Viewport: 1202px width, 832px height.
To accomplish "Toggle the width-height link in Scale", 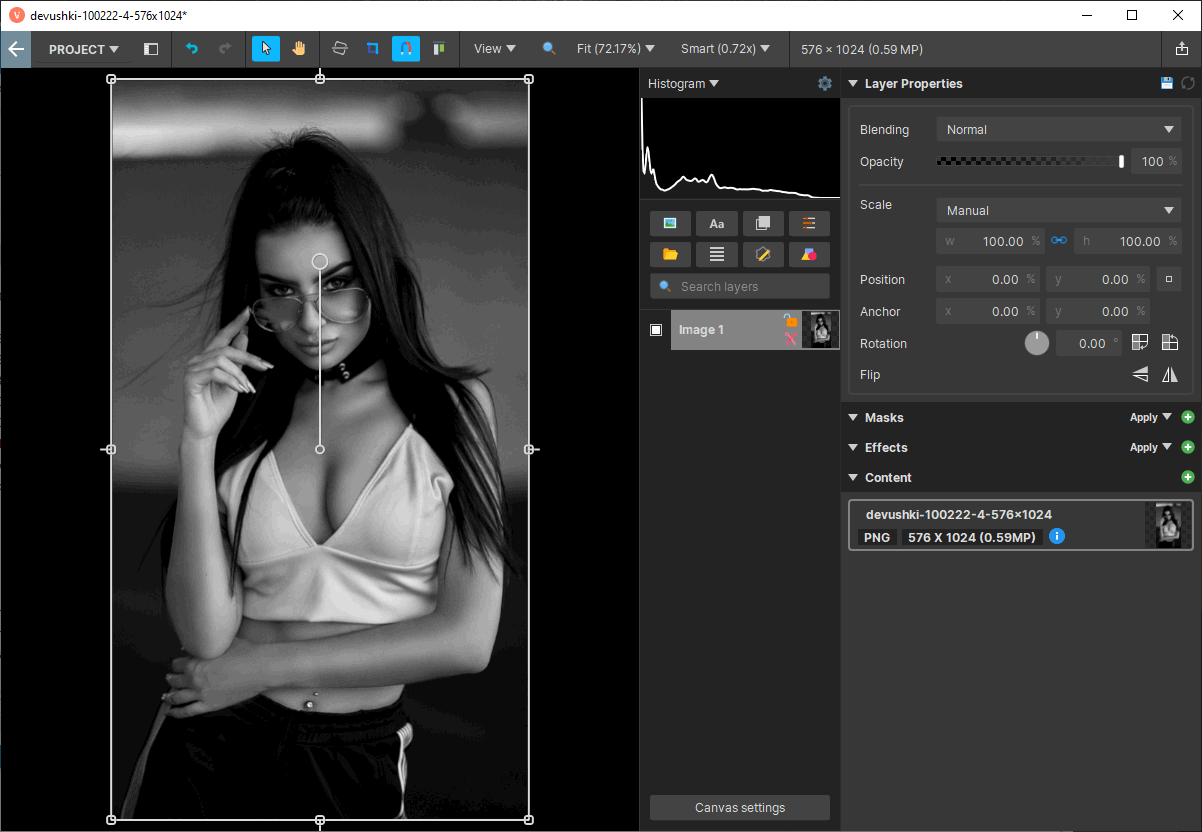I will coord(1059,241).
